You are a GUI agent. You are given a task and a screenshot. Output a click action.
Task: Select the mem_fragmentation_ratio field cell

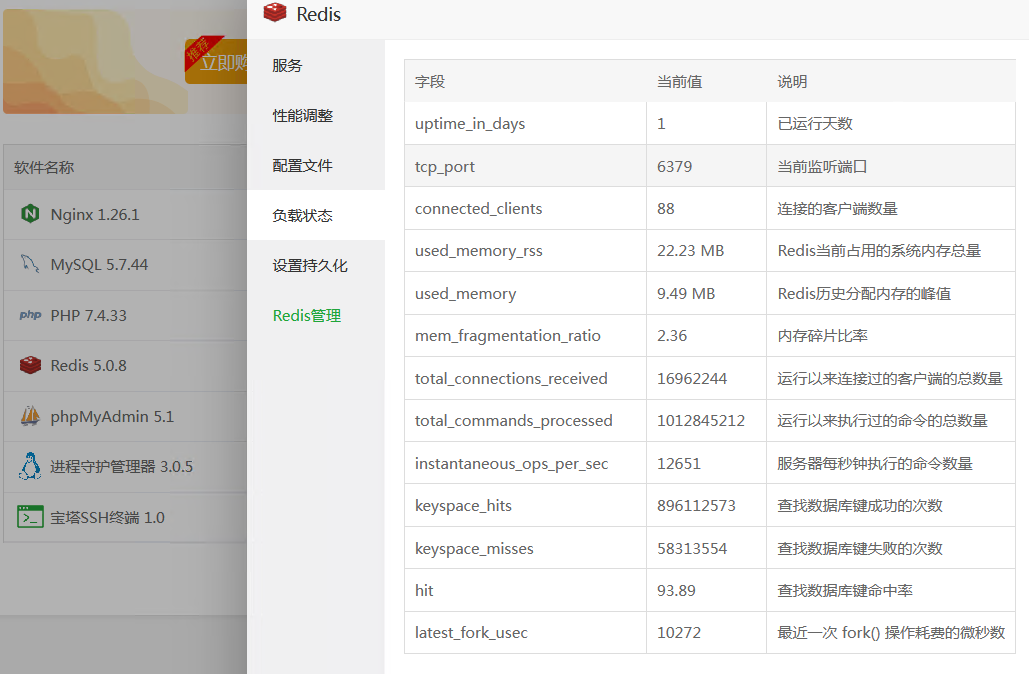[x=526, y=335]
